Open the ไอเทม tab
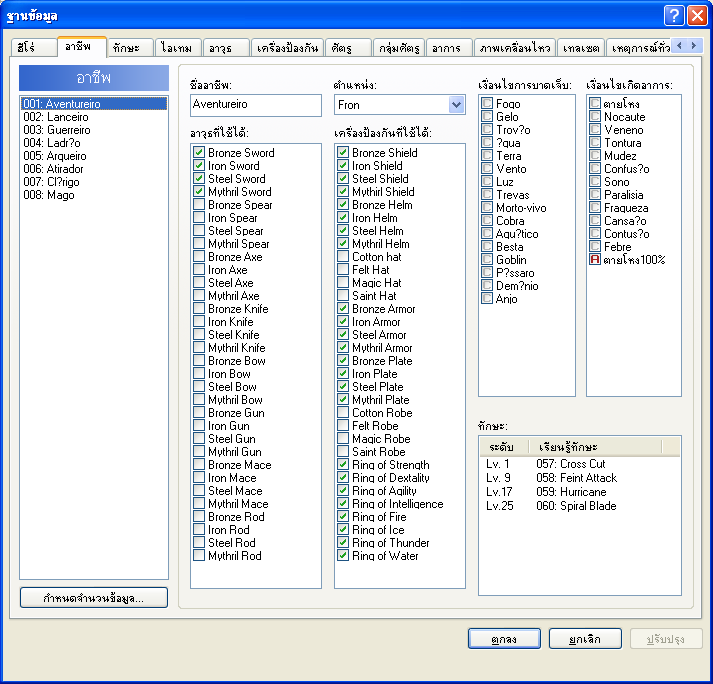This screenshot has width=713, height=684. click(178, 48)
